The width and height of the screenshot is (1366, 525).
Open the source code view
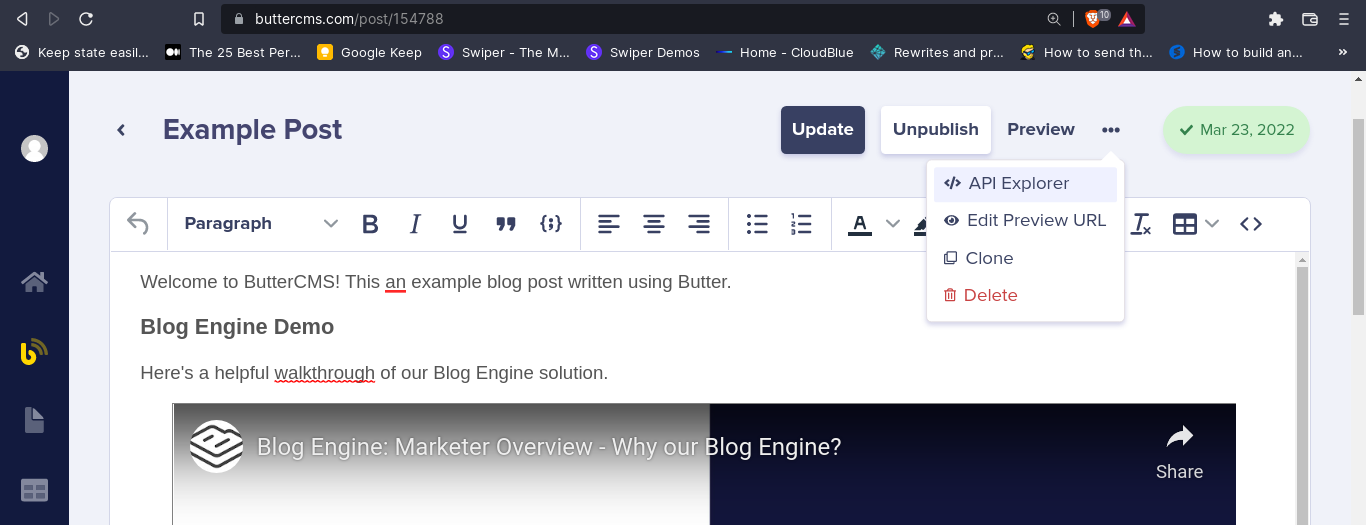1251,224
